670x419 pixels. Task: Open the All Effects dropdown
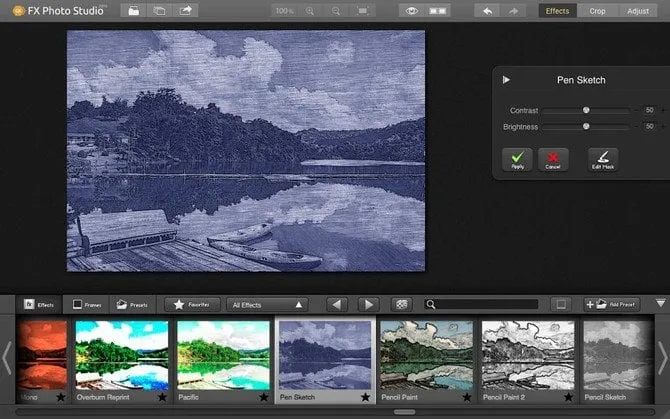(x=267, y=304)
